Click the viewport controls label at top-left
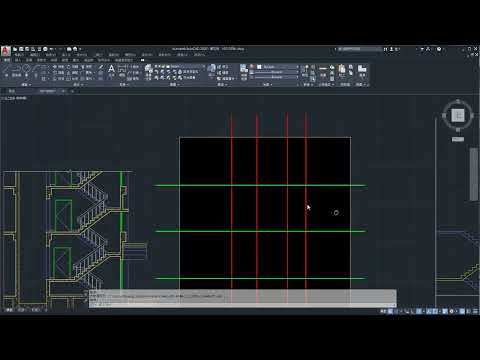Image resolution: width=480 pixels, height=360 pixels. pyautogui.click(x=14, y=98)
